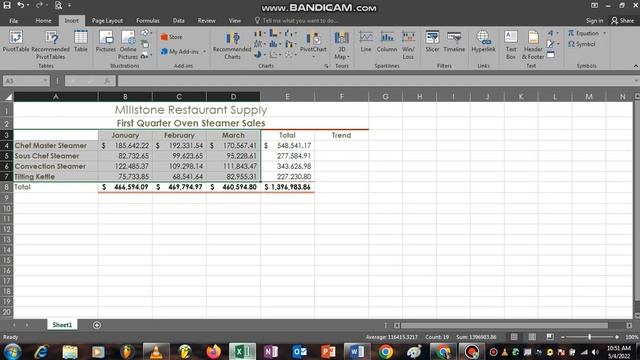The image size is (640, 360).
Task: Expand the Shapes dropdown
Action: (x=146, y=33)
